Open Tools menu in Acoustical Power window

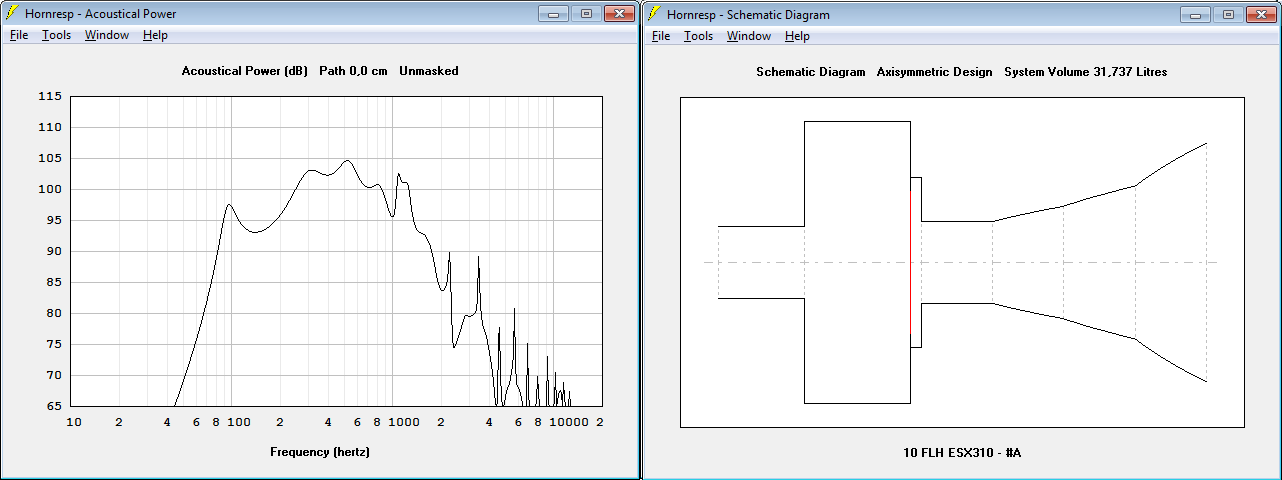tap(56, 35)
